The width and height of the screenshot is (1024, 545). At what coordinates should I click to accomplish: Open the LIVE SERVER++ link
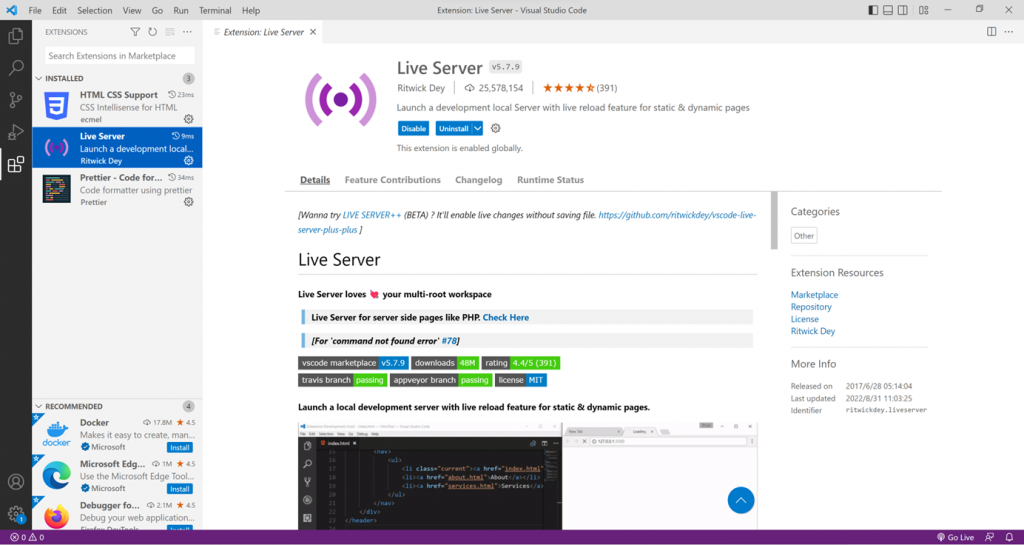(x=372, y=215)
